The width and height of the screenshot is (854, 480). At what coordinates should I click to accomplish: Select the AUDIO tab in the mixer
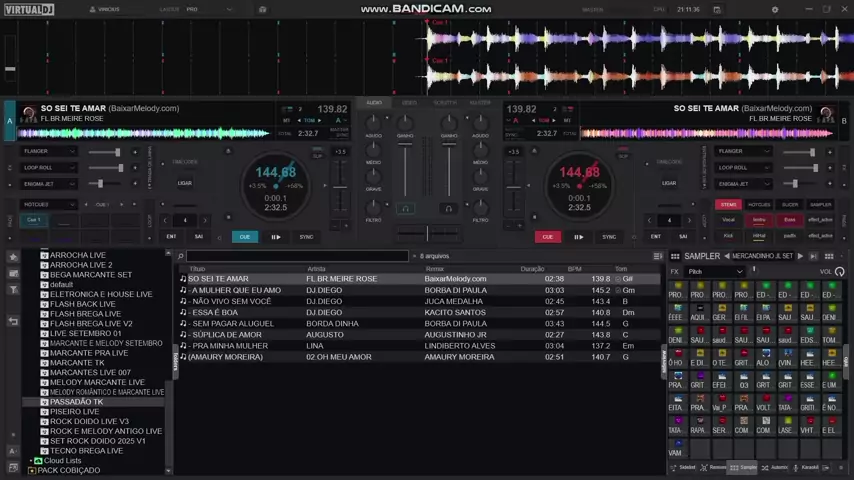(x=374, y=102)
